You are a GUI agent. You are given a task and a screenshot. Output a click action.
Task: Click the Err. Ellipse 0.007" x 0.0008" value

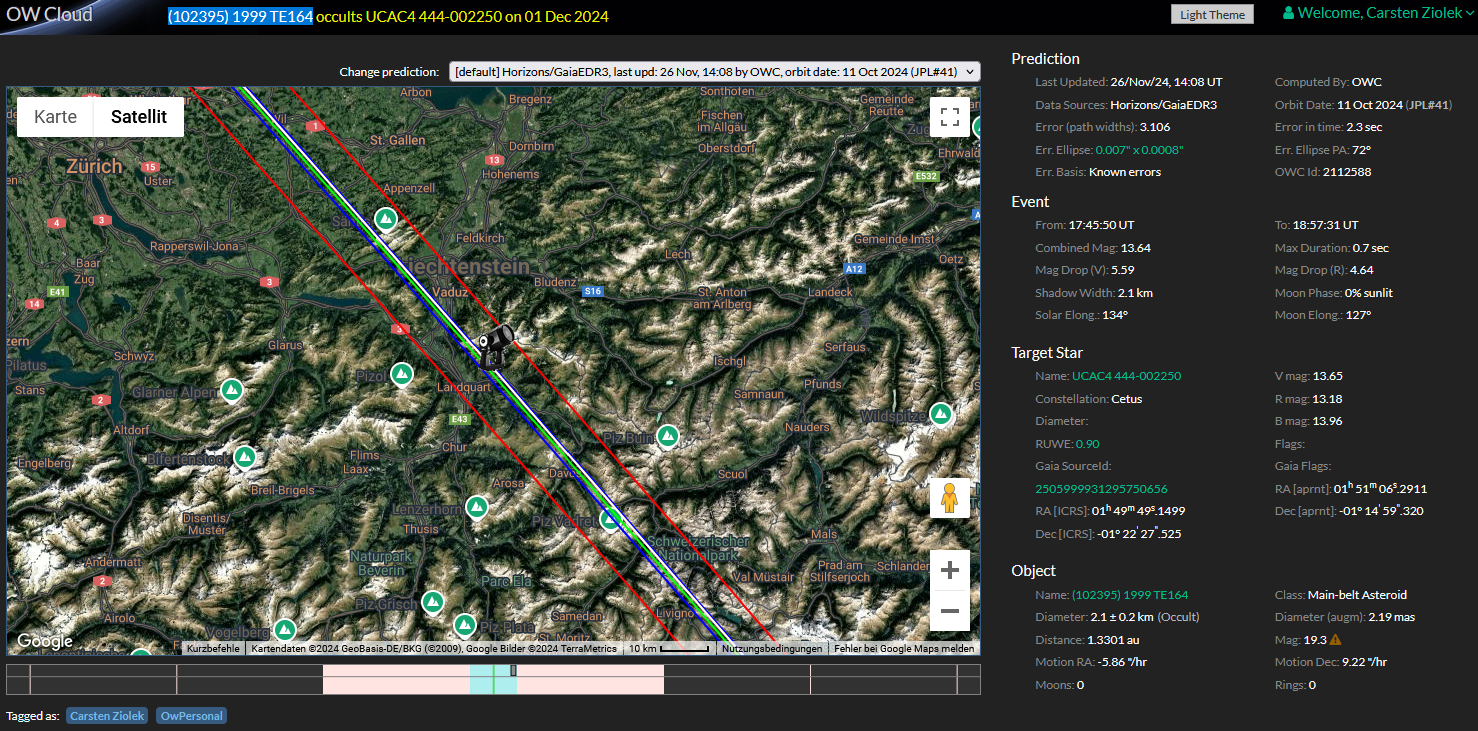click(x=1139, y=150)
